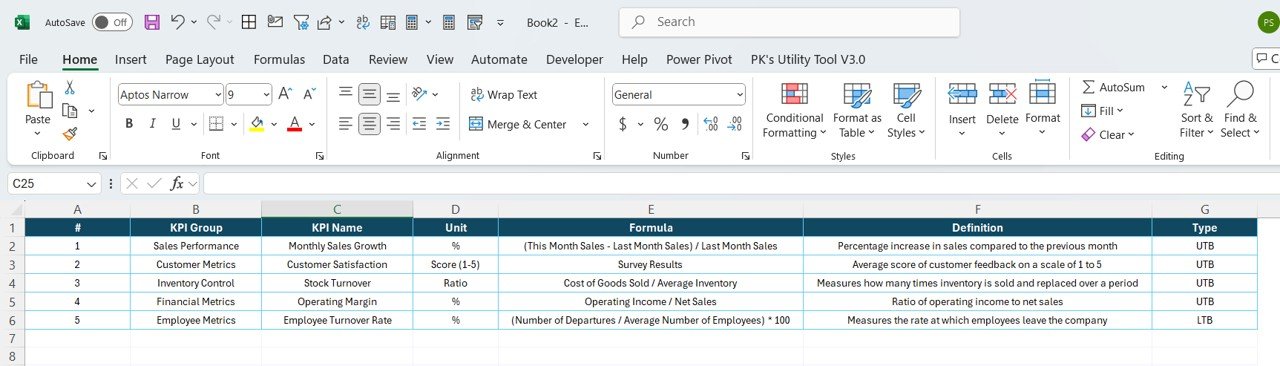Open the PK's Utility Tool V3.0 tab
The width and height of the screenshot is (1280, 366).
[x=808, y=60]
